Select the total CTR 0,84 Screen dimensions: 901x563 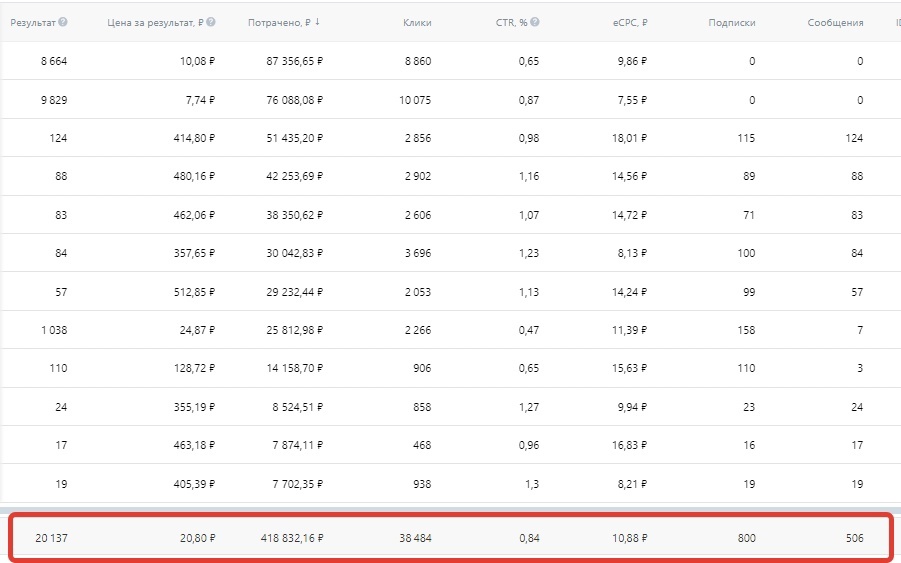pos(529,538)
